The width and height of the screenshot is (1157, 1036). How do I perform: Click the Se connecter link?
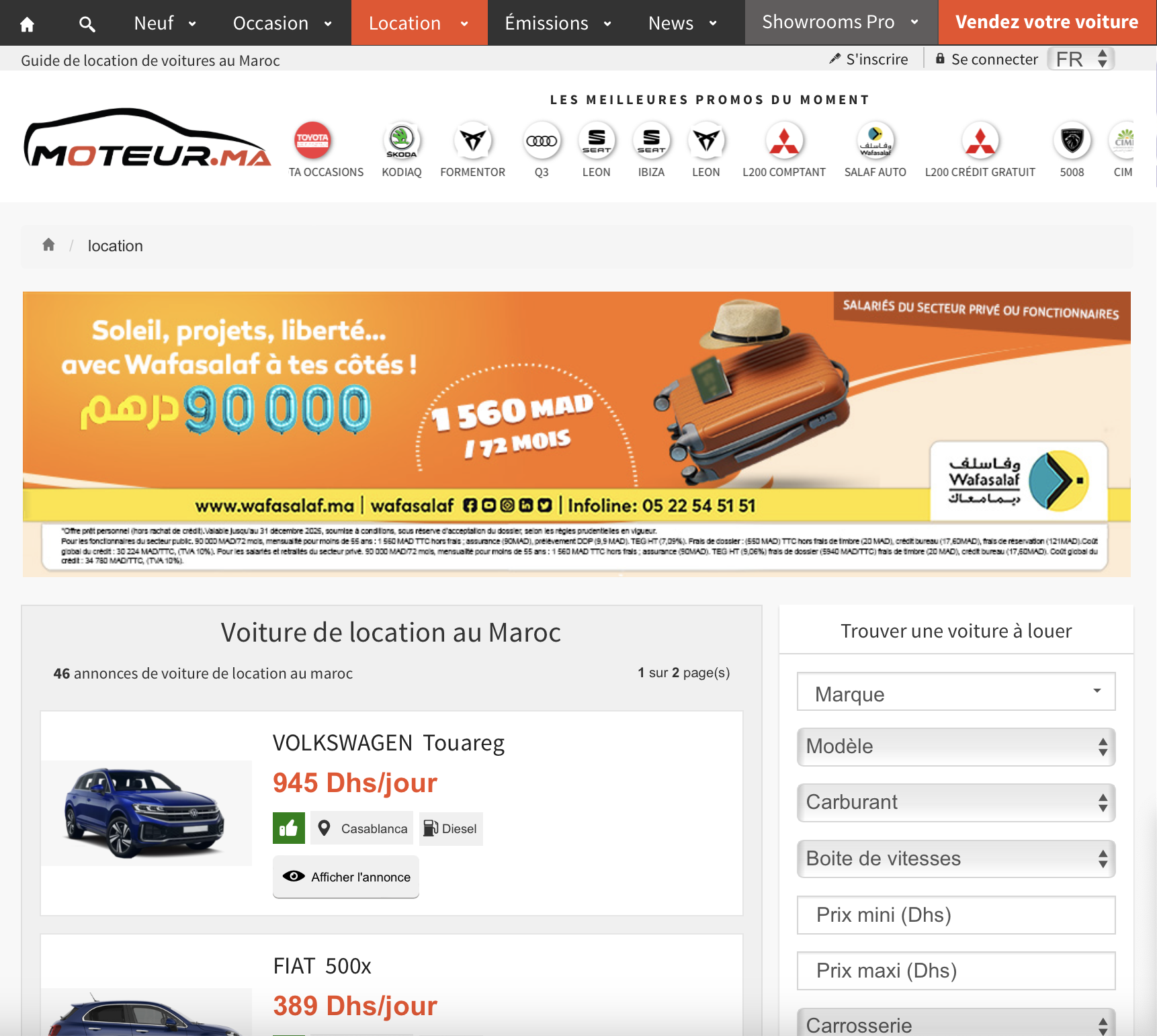tap(986, 59)
